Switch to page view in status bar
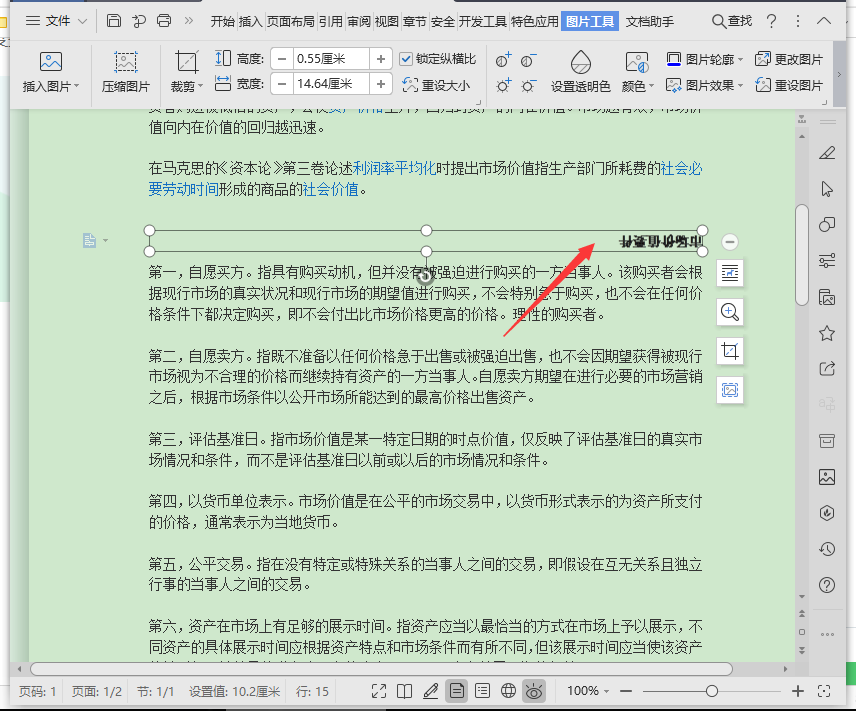856x711 pixels. (x=457, y=691)
